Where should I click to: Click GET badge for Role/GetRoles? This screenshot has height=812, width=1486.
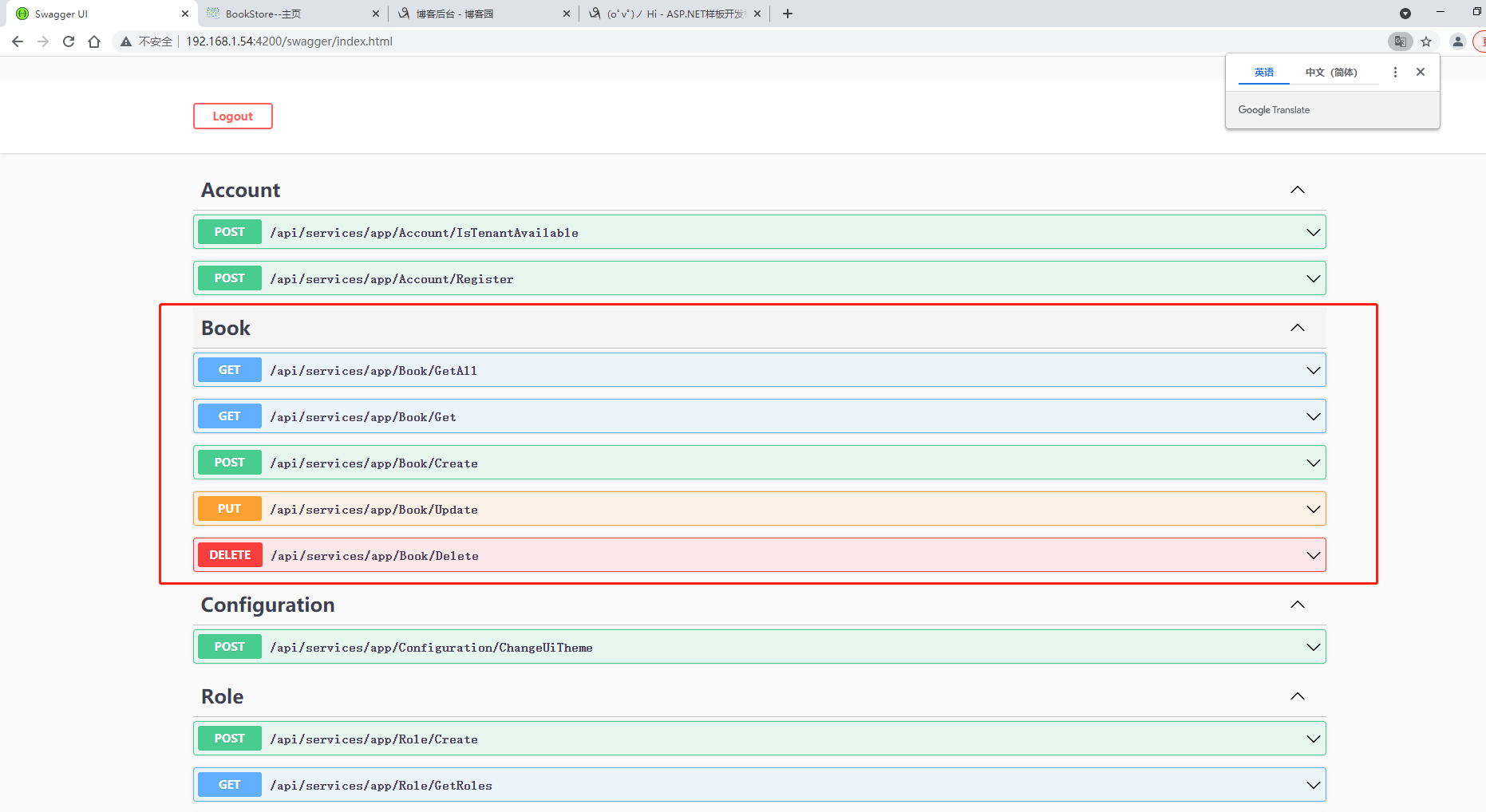click(230, 785)
